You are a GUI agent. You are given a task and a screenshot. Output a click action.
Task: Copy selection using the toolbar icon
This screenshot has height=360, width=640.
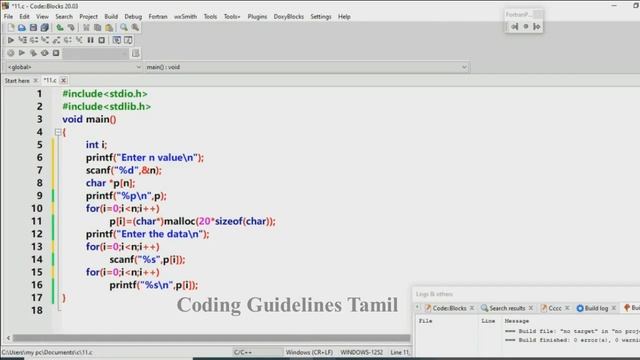point(97,27)
